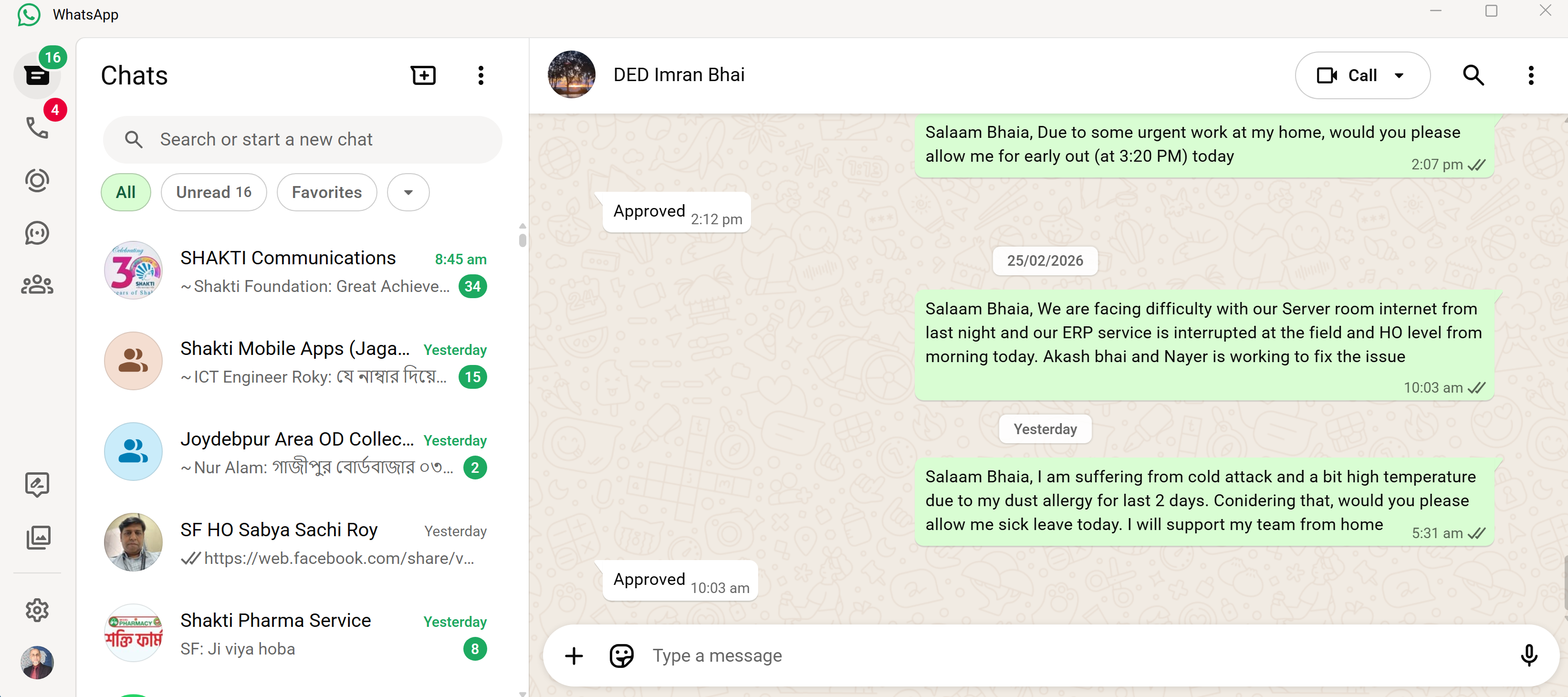Open the emoji and sticker picker
Image resolution: width=1568 pixels, height=697 pixels.
(621, 655)
